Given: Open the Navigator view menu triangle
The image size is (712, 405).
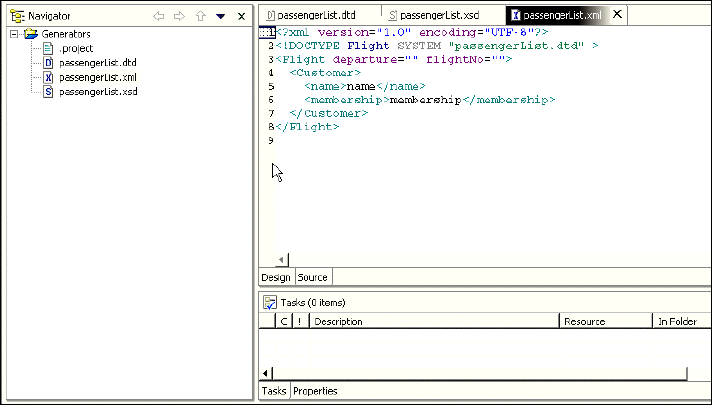Looking at the screenshot, I should pos(221,16).
